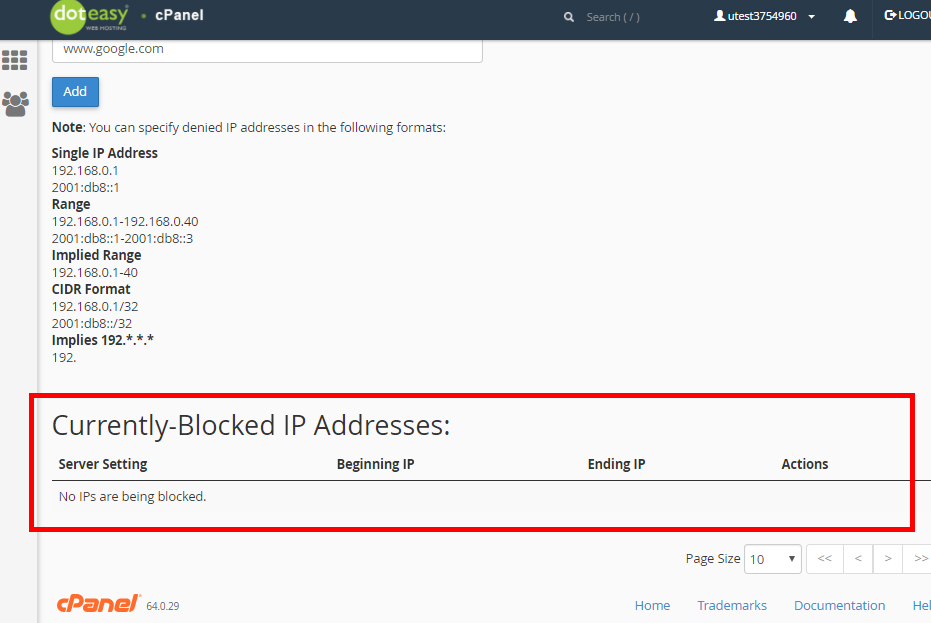This screenshot has height=623, width=931.
Task: Focus the IP address field containing www.google.com
Action: coord(267,50)
